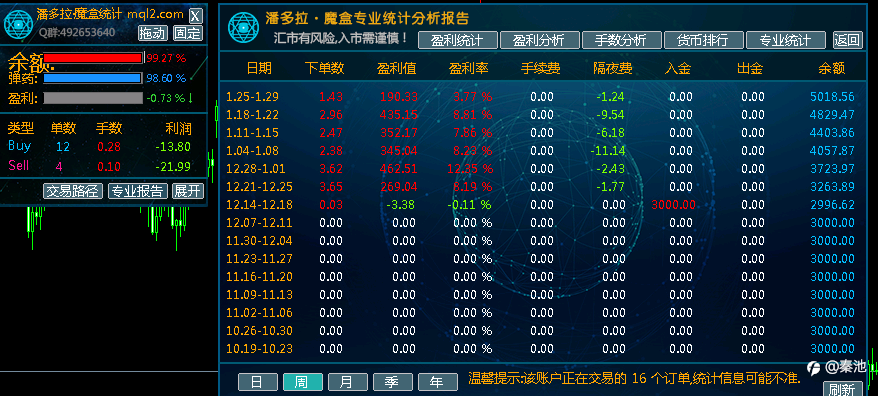Click the 5018.56 balance value
The width and height of the screenshot is (878, 396).
(x=833, y=97)
